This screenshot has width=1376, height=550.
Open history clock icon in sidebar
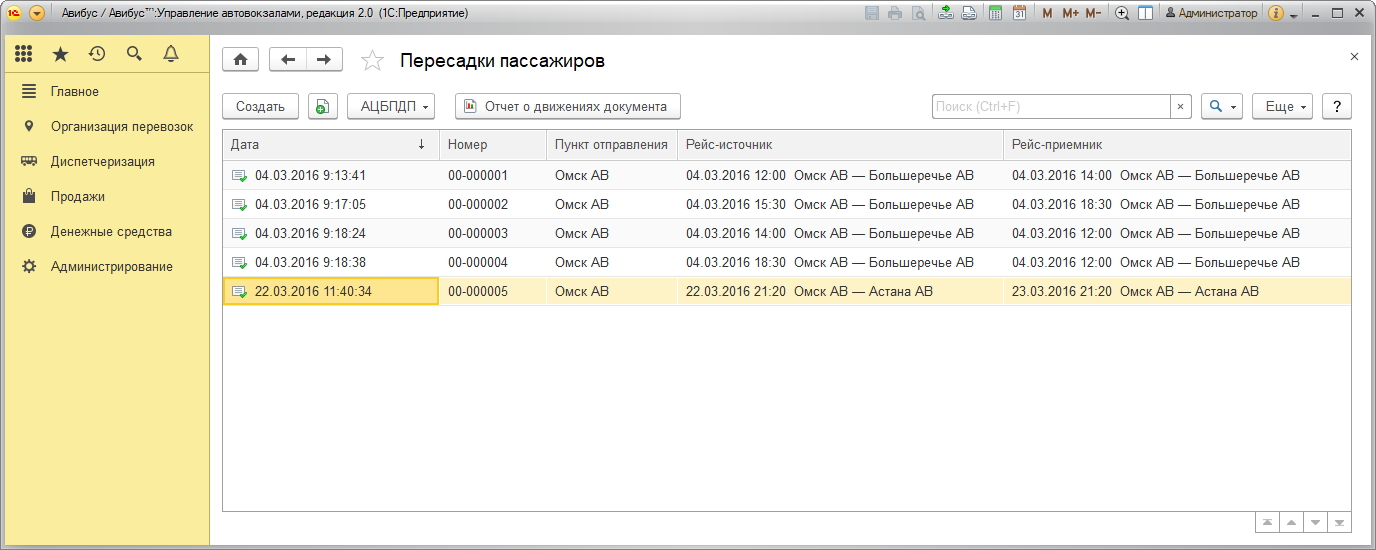click(97, 54)
